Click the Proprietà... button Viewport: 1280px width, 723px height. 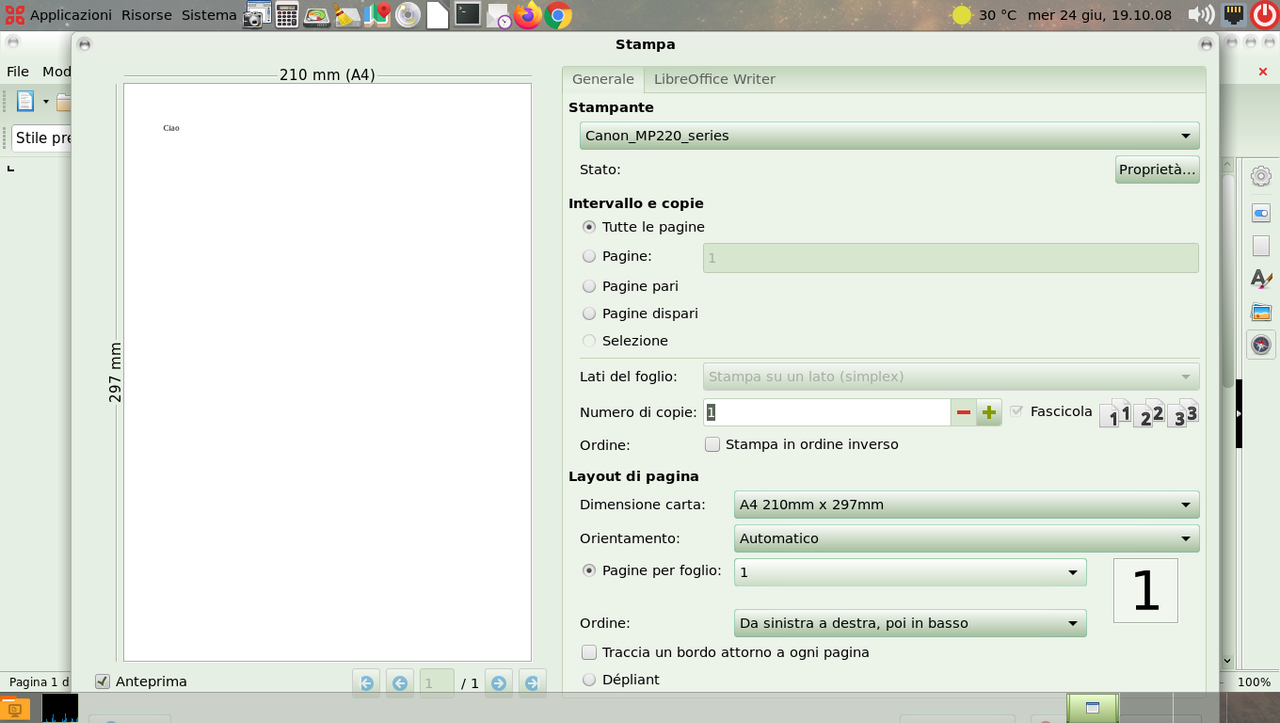[x=1157, y=170]
